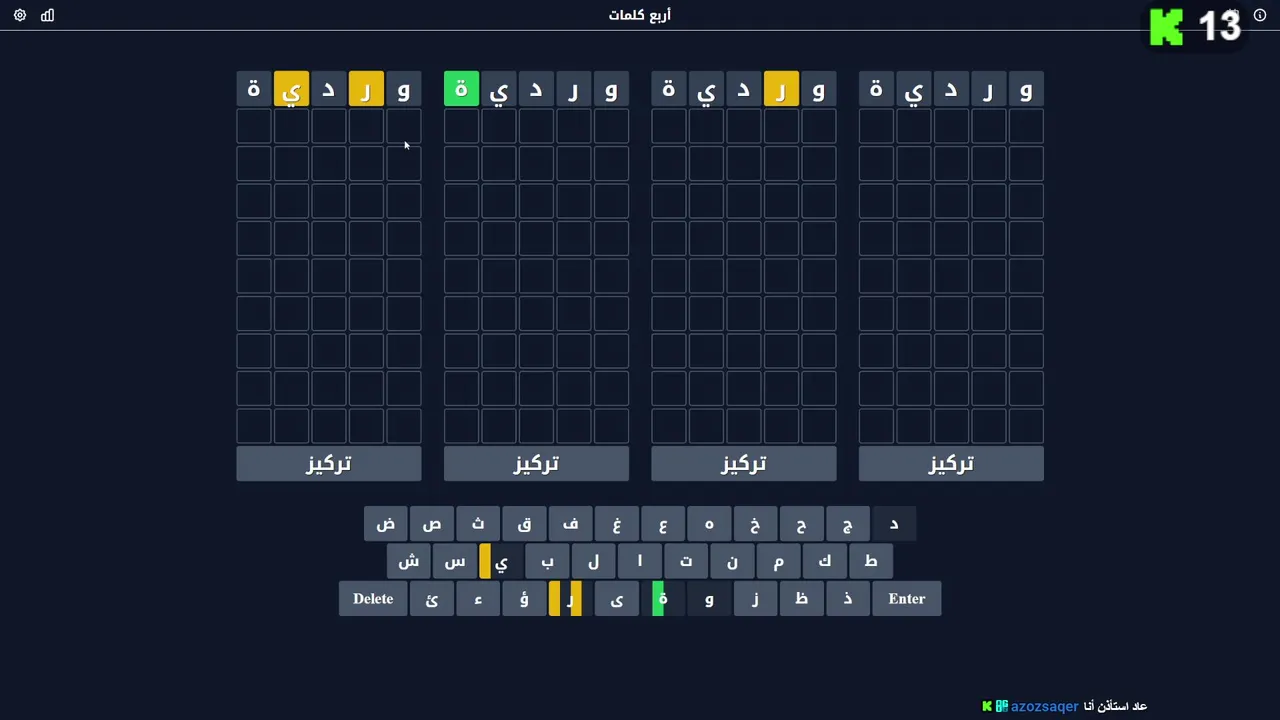Tap the ض key on the keyboard
Viewport: 1280px width, 720px height.
386,524
